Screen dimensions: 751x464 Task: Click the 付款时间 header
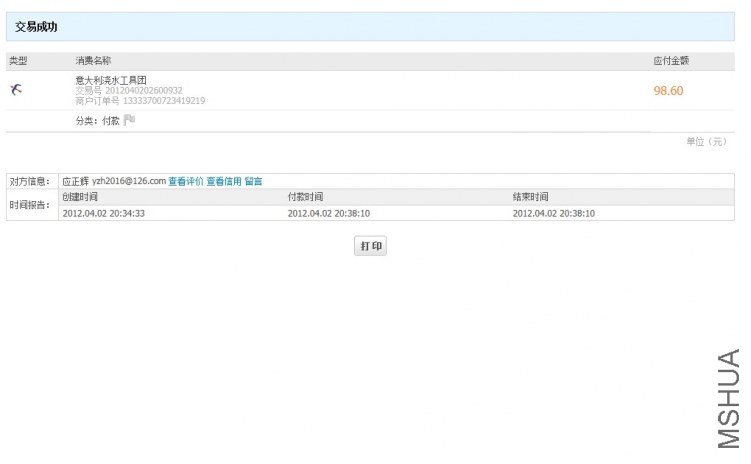coord(305,197)
